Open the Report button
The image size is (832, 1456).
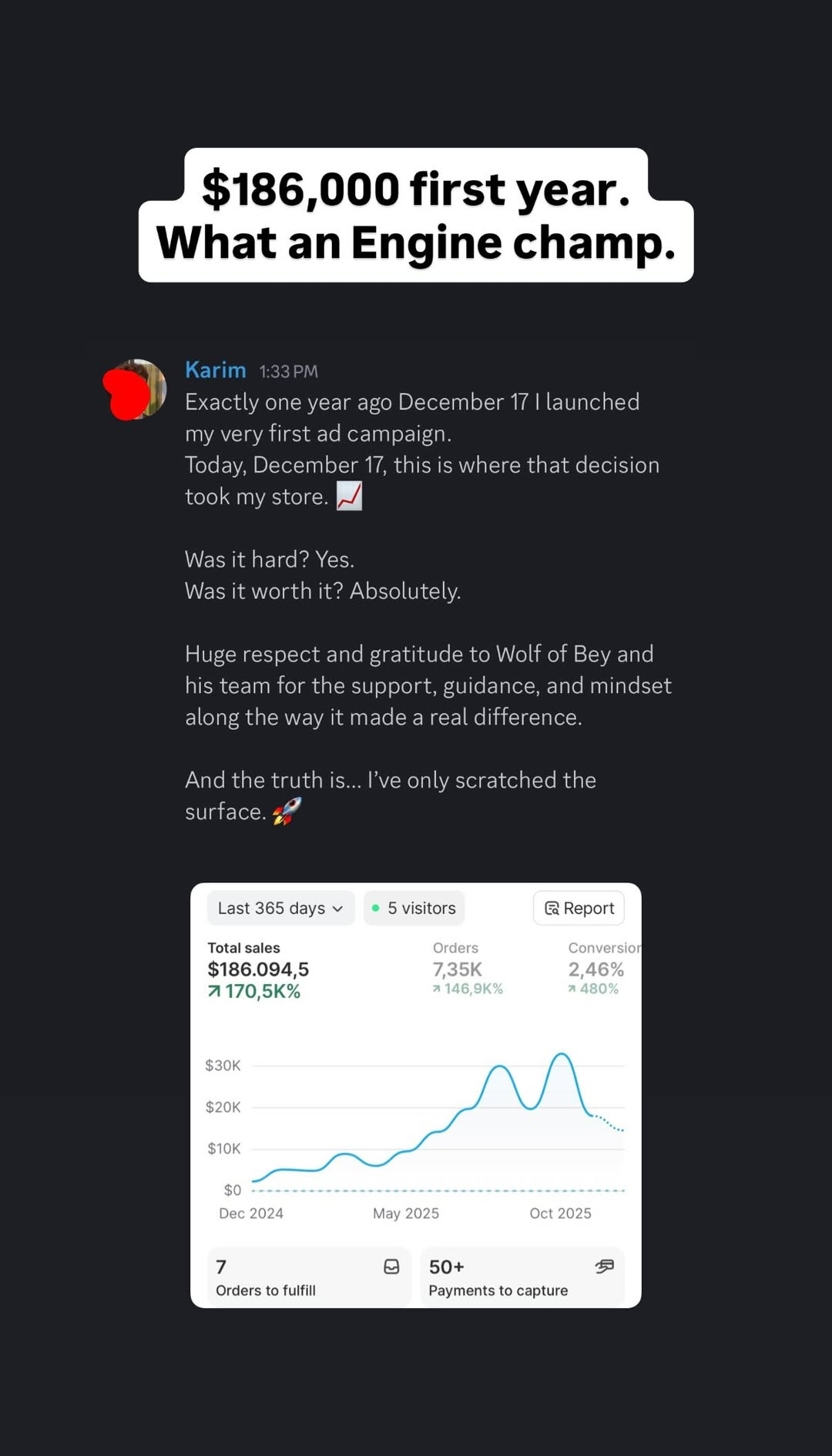579,909
